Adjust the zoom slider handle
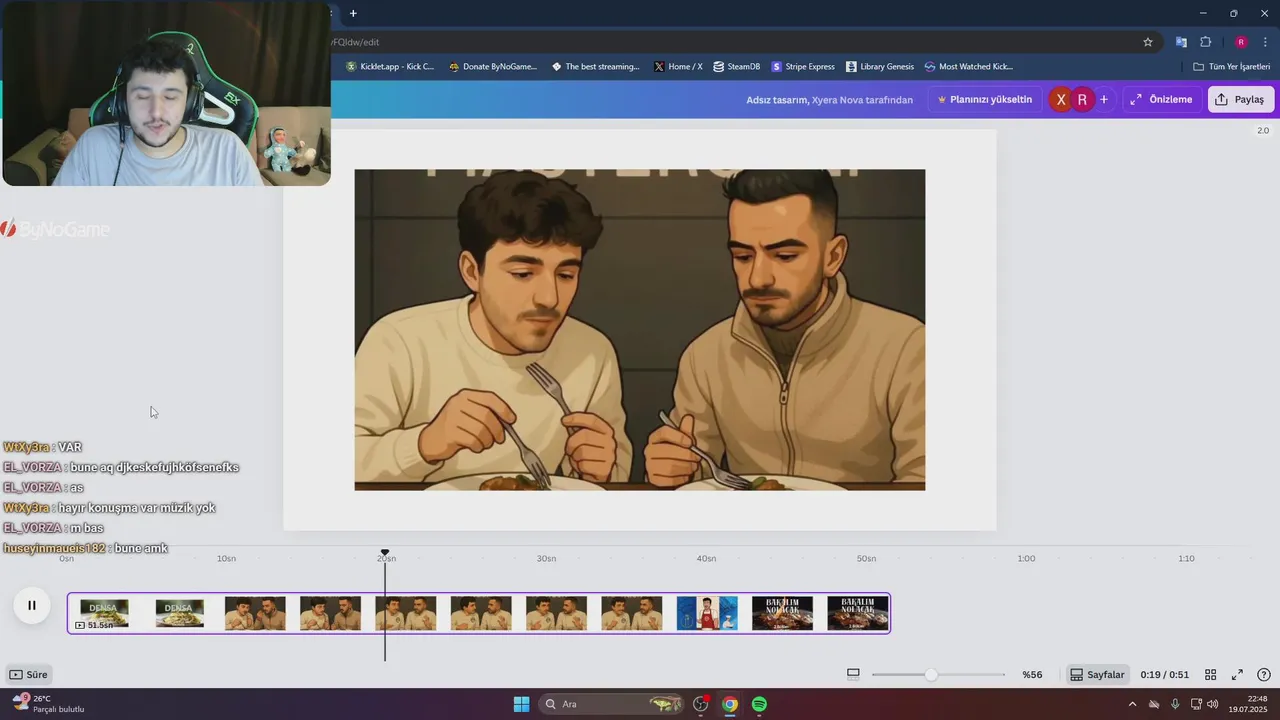 coord(931,674)
